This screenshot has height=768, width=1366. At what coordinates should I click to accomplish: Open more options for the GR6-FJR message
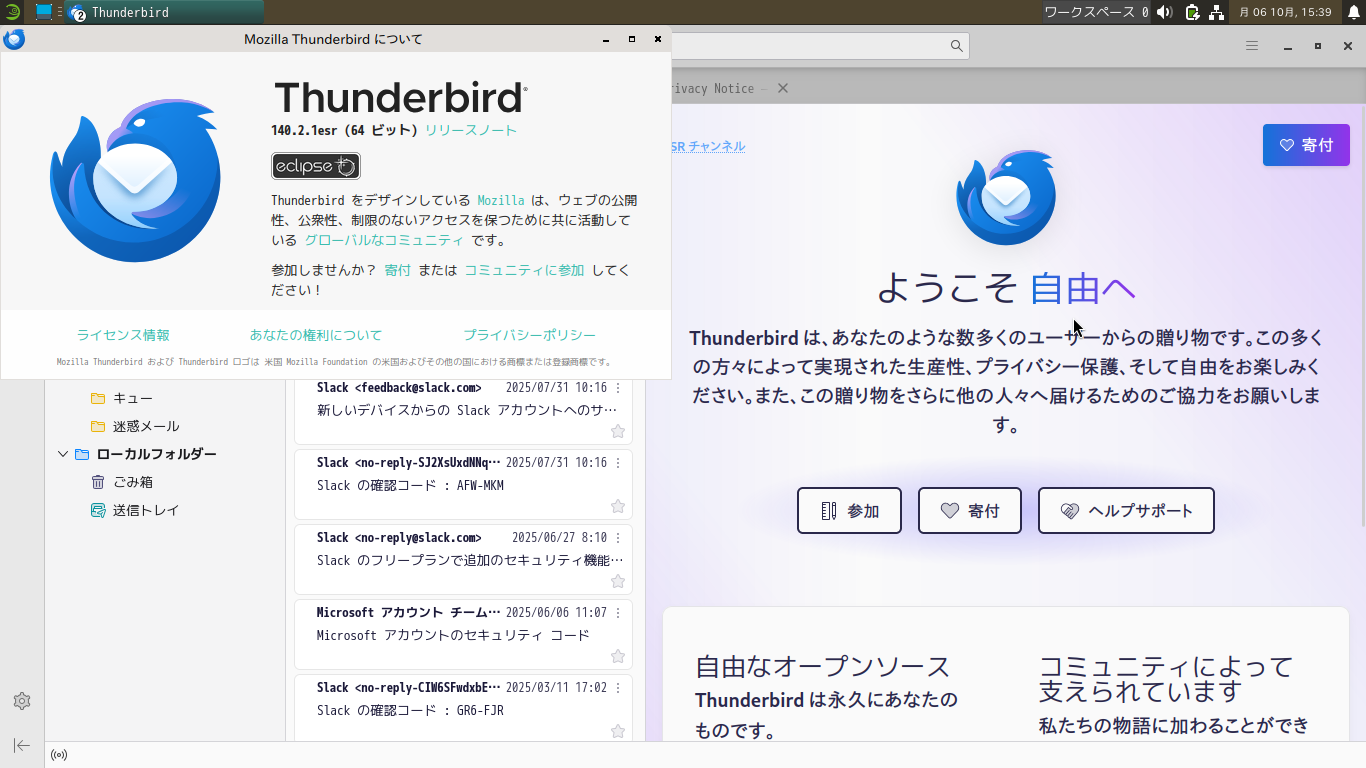tap(618, 688)
